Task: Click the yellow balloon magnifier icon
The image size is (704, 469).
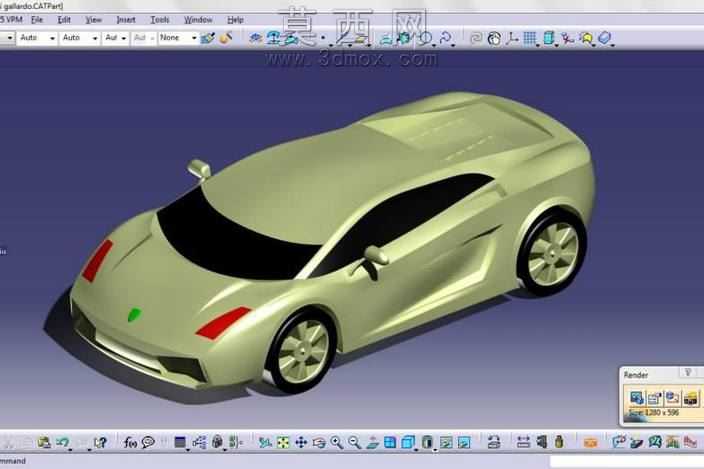Action: coord(586,39)
